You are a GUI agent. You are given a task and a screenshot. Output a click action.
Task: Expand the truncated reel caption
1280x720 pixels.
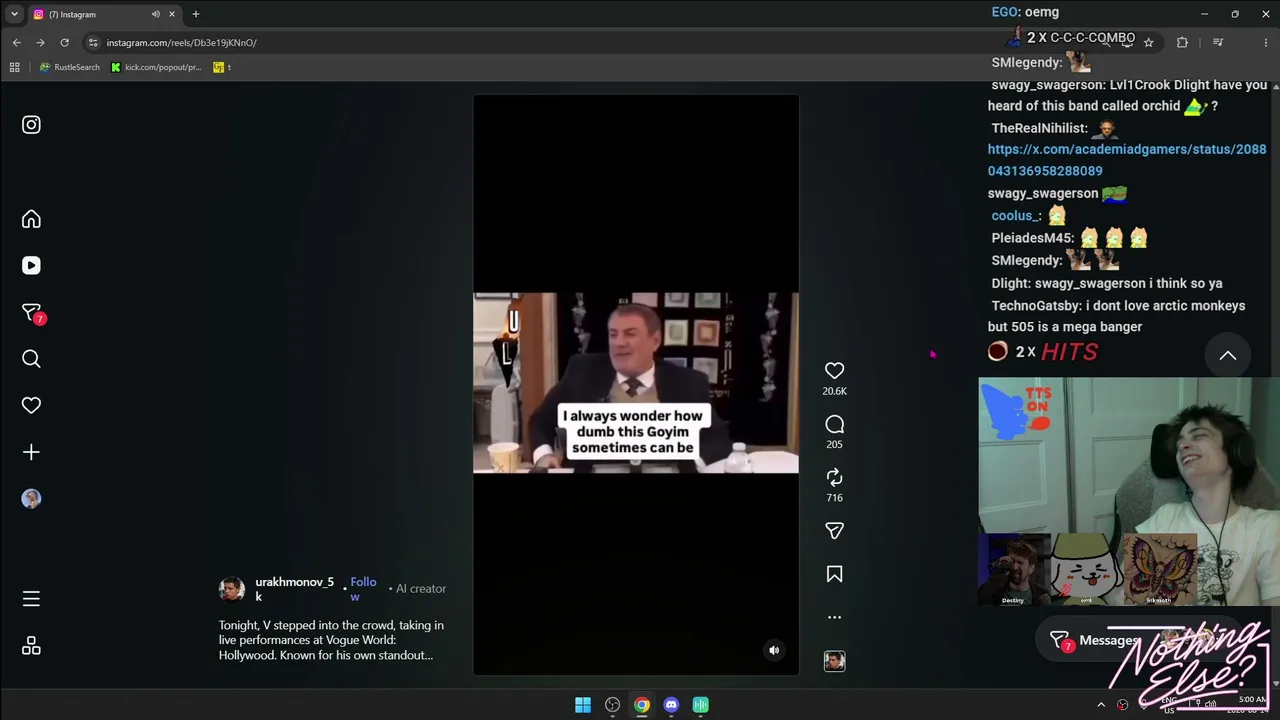(331, 640)
